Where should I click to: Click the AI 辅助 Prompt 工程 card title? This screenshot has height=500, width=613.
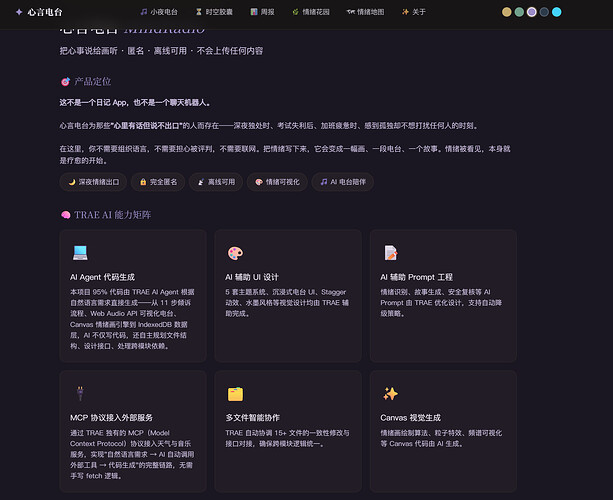point(416,277)
